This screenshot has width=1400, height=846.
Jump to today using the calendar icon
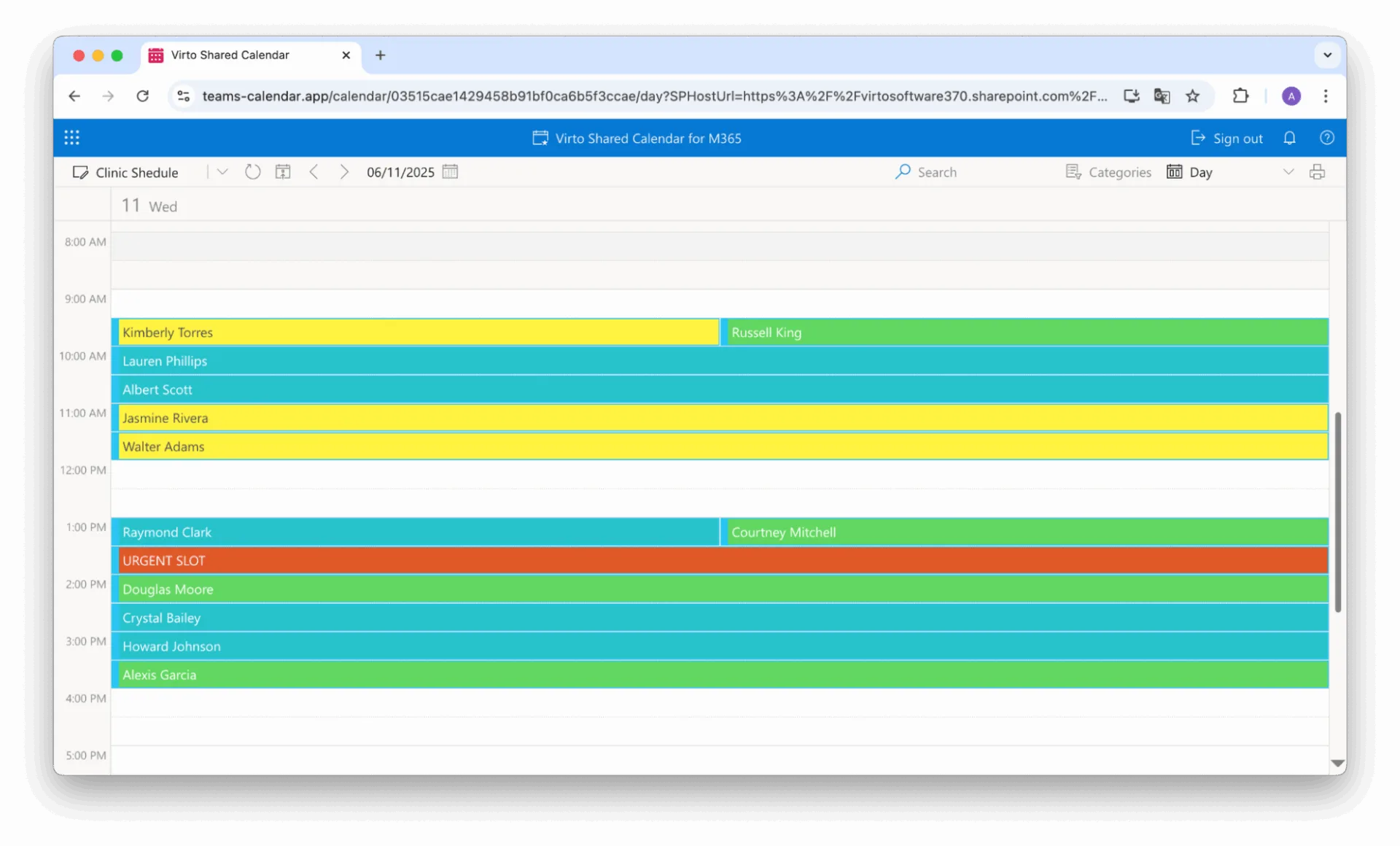[283, 172]
